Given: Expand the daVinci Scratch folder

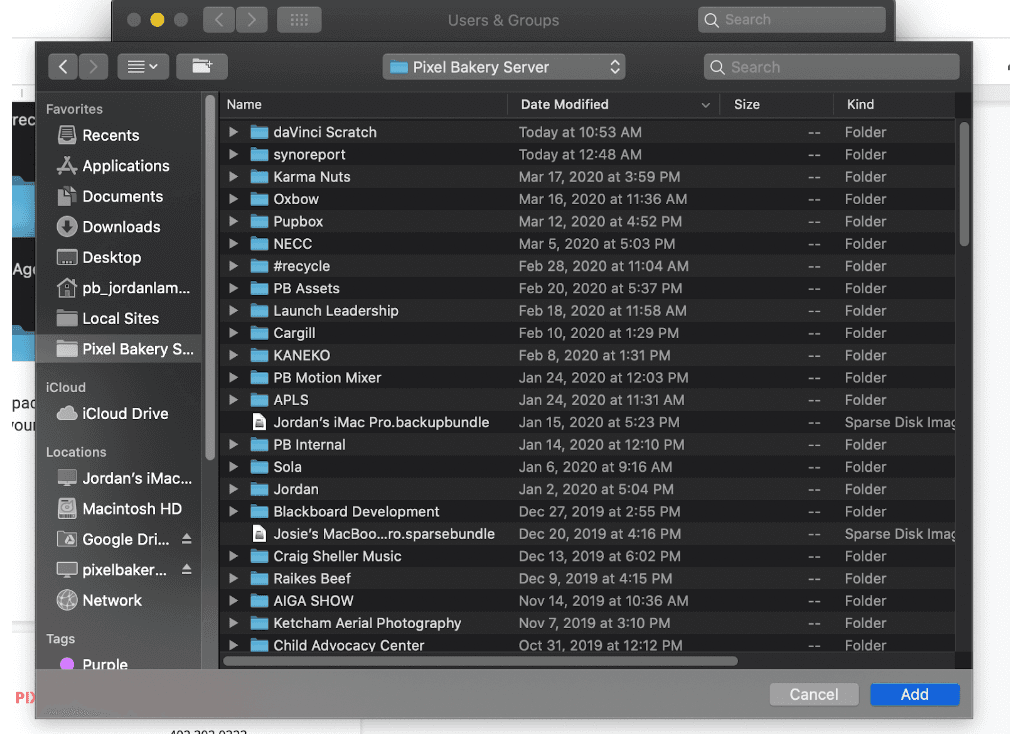Looking at the screenshot, I should [x=233, y=132].
